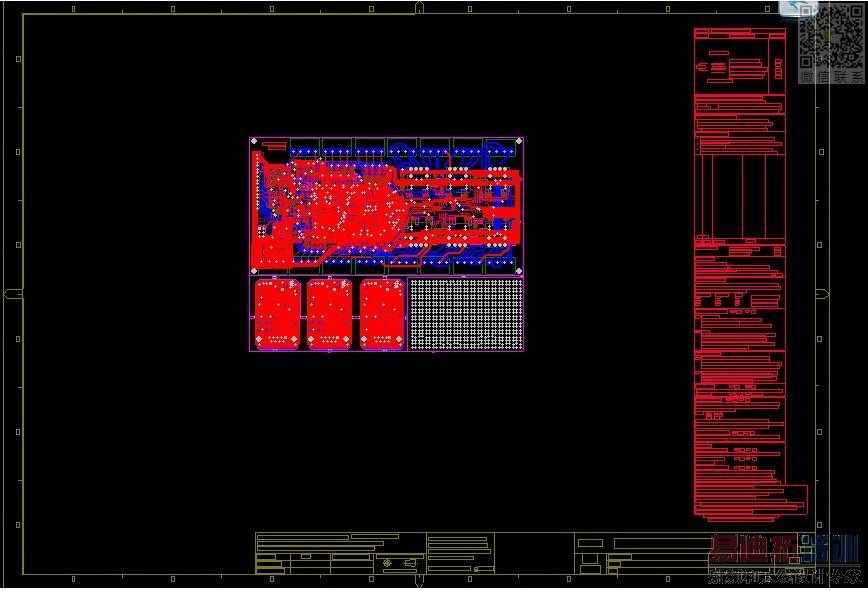
Task: Select the middle small red sub-board
Action: coord(329,314)
